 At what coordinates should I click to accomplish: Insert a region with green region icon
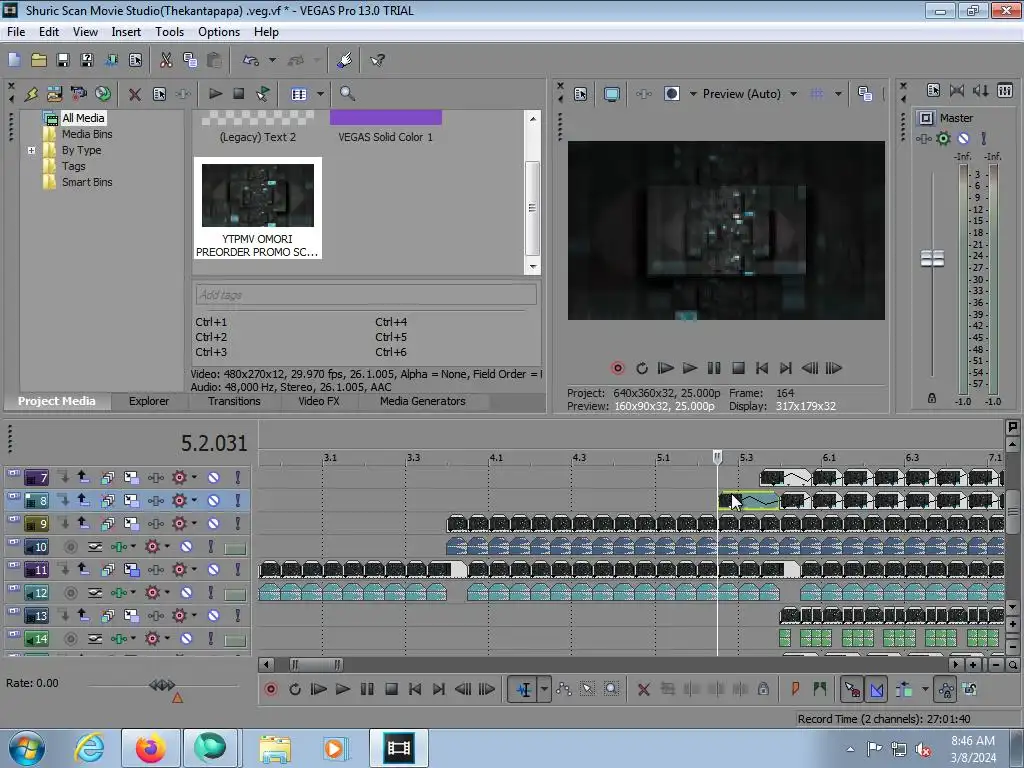point(820,689)
